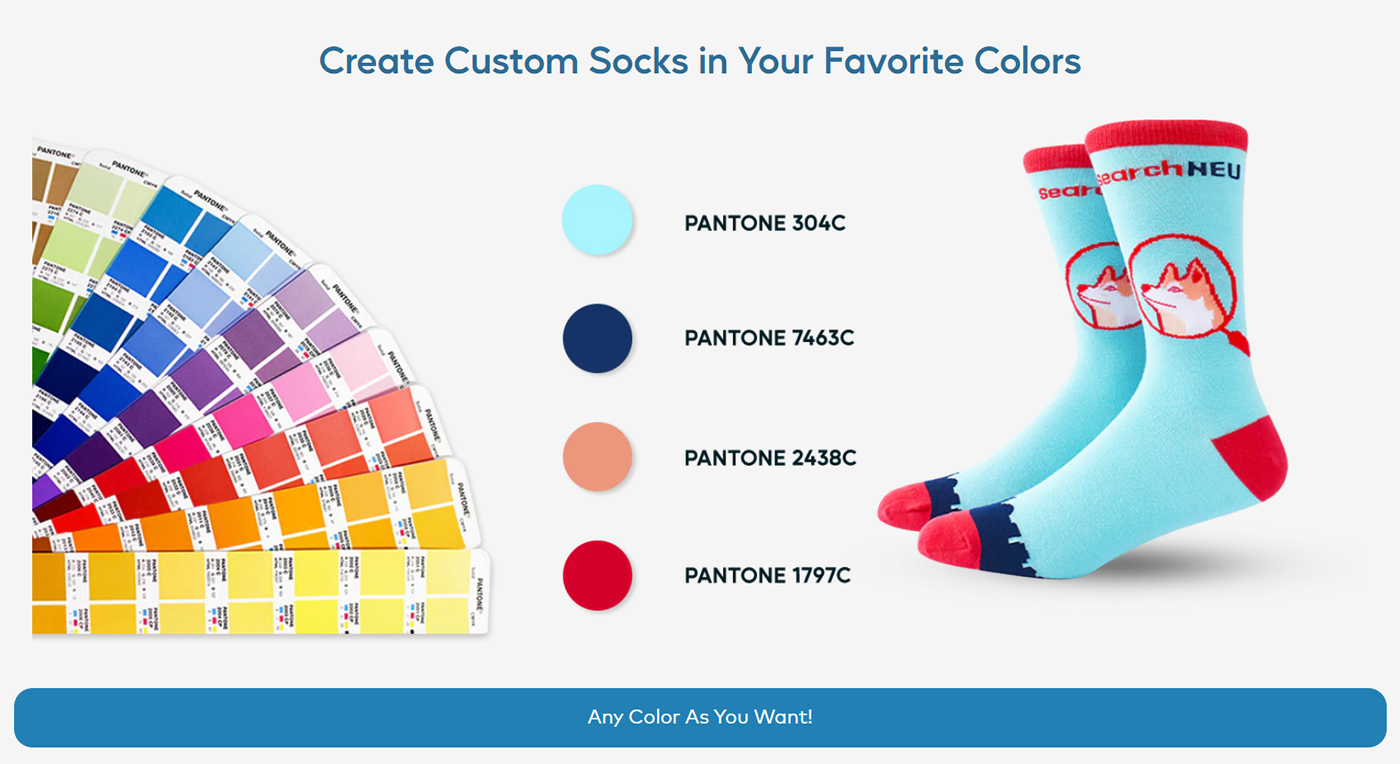This screenshot has width=1400, height=764.
Task: Click the 'Any Color As You Want!' button
Action: point(700,717)
